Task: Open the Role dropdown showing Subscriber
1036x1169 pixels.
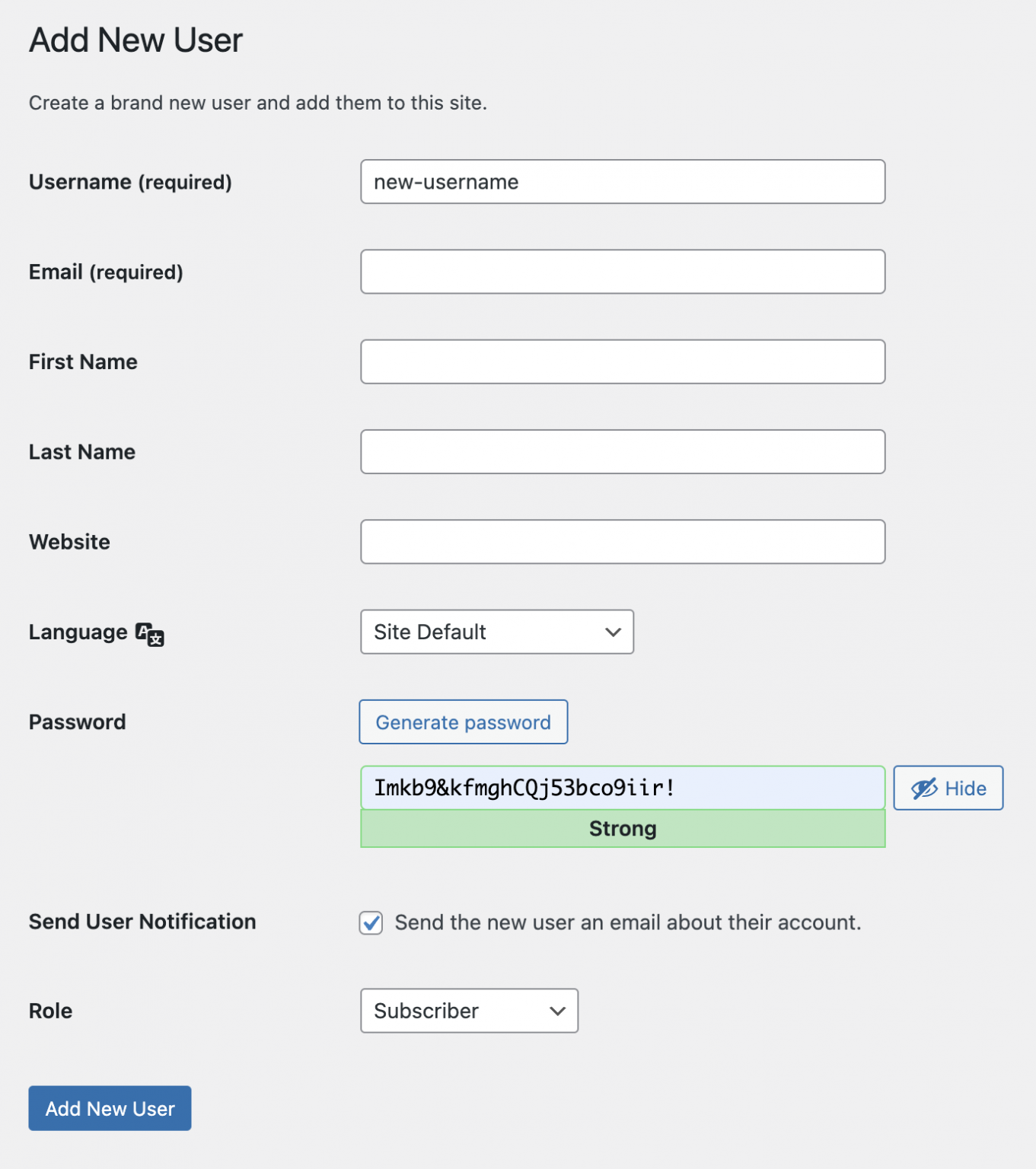Action: [468, 1011]
